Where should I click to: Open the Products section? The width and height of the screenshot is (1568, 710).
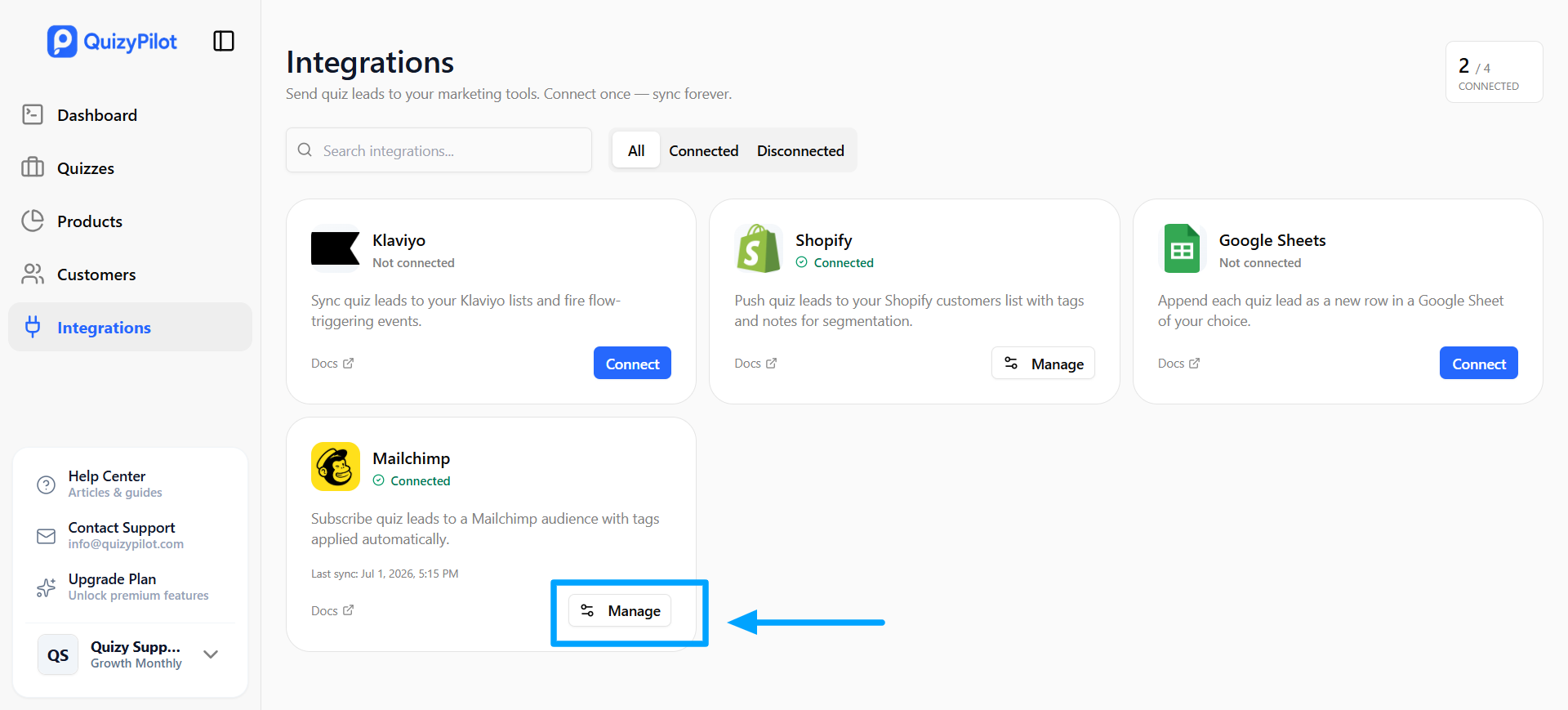coord(130,221)
